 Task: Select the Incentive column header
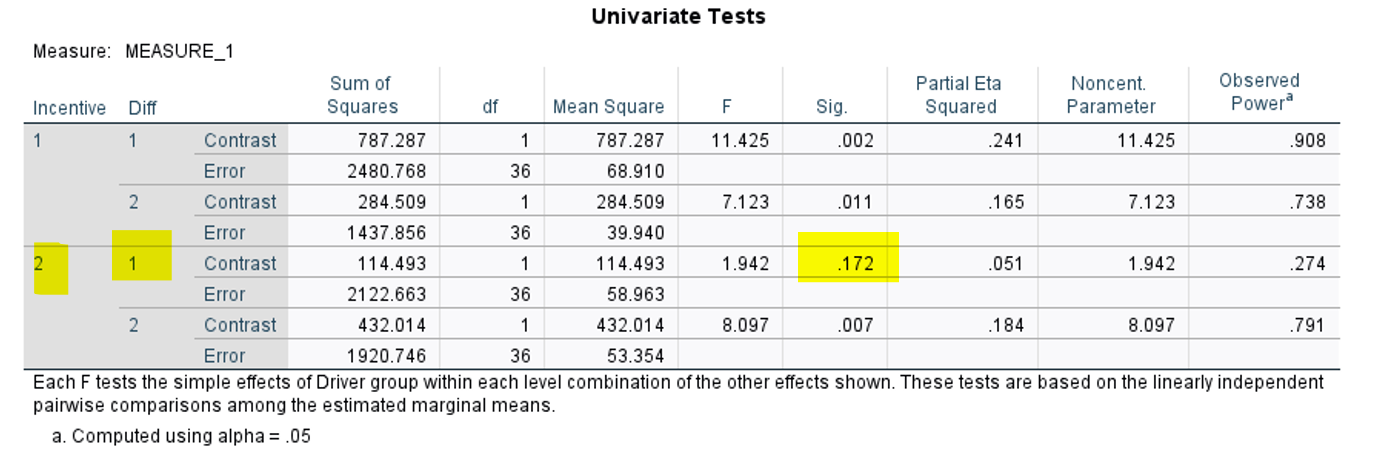click(x=69, y=108)
